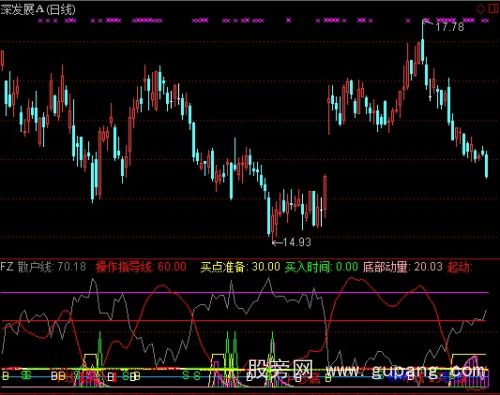The image size is (500, 395).
Task: Click the chart title 深发展A (日线)
Action: click(38, 10)
